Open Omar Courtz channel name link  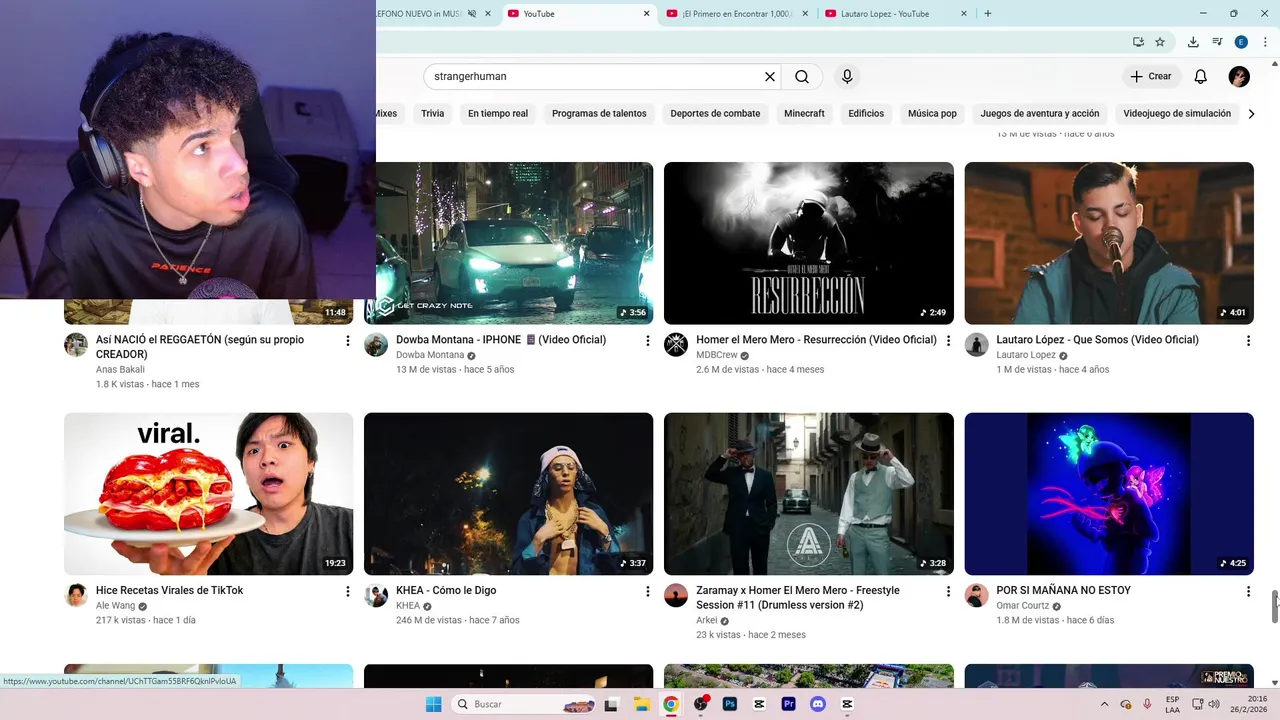pos(1023,606)
